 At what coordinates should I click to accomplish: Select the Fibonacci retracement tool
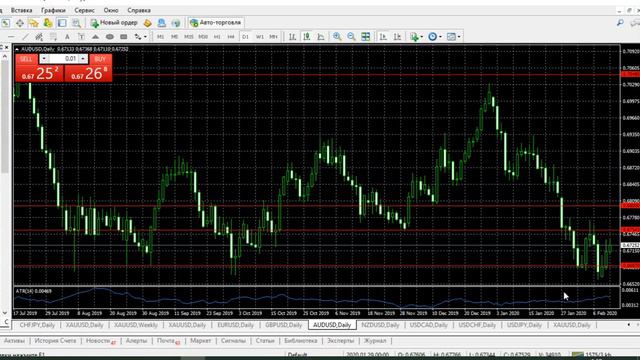(53, 37)
